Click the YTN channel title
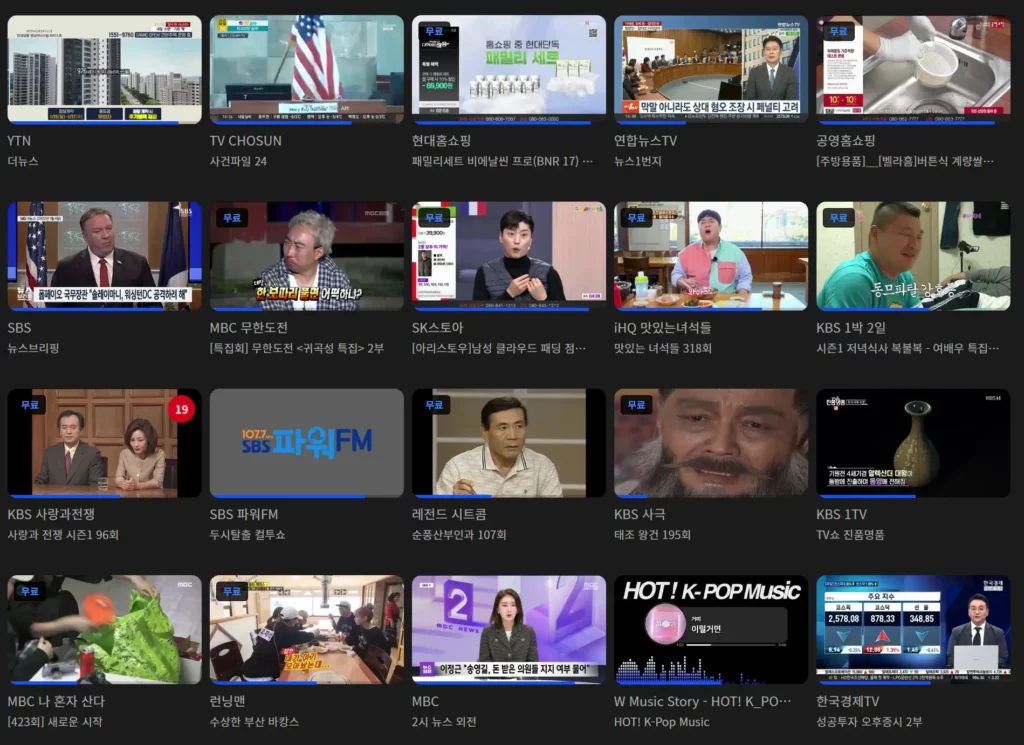 19,141
